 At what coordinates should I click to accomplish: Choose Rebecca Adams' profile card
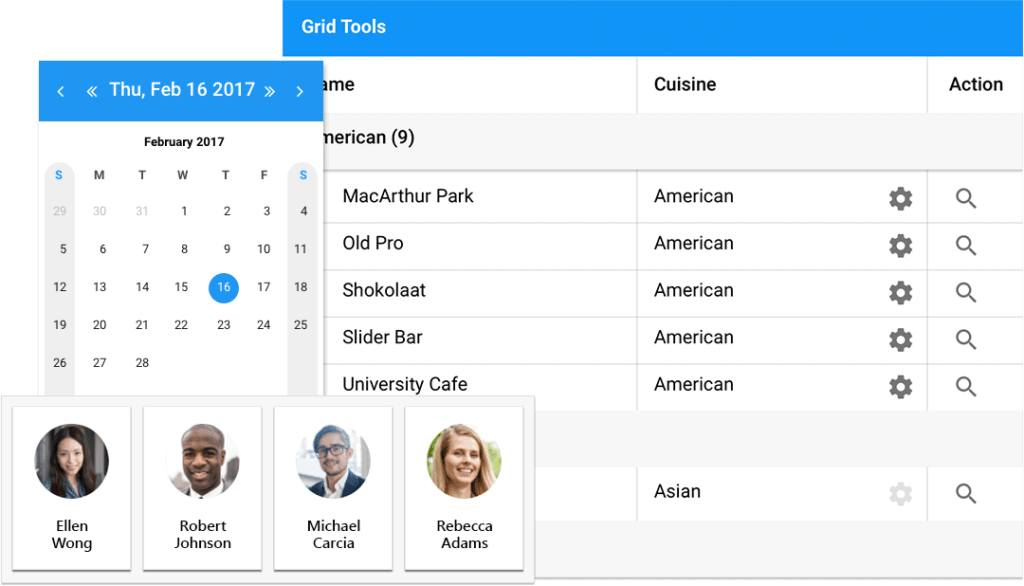click(464, 487)
